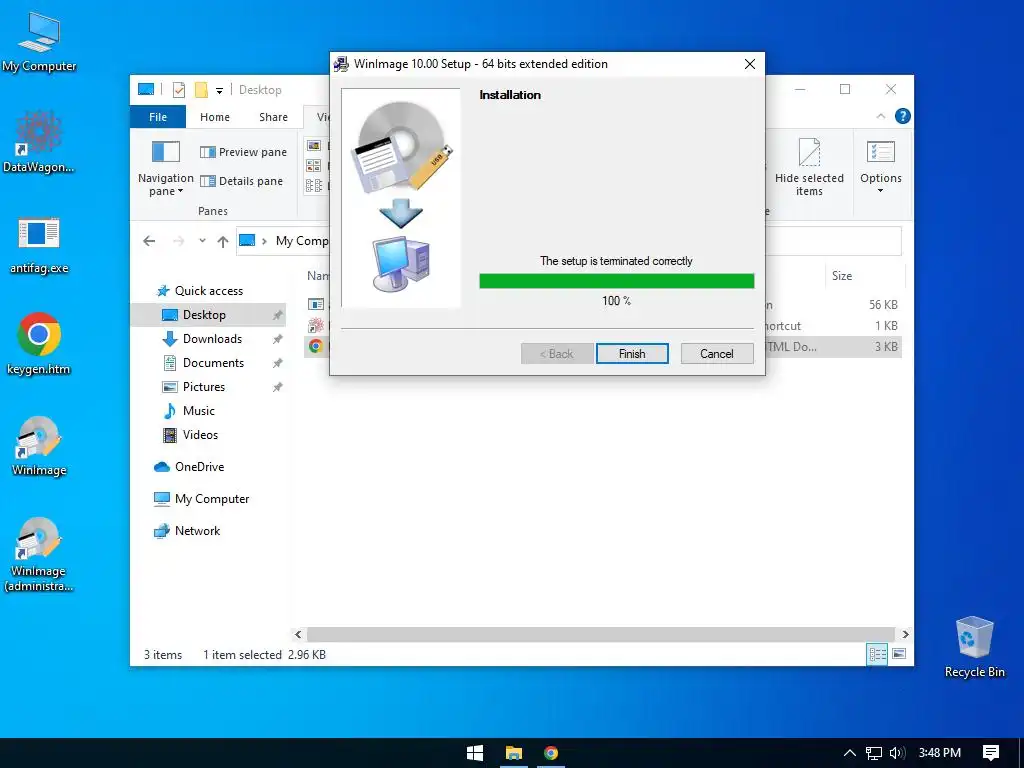Open My Computer desktop icon
Screen dimensions: 1024x768
39,42
